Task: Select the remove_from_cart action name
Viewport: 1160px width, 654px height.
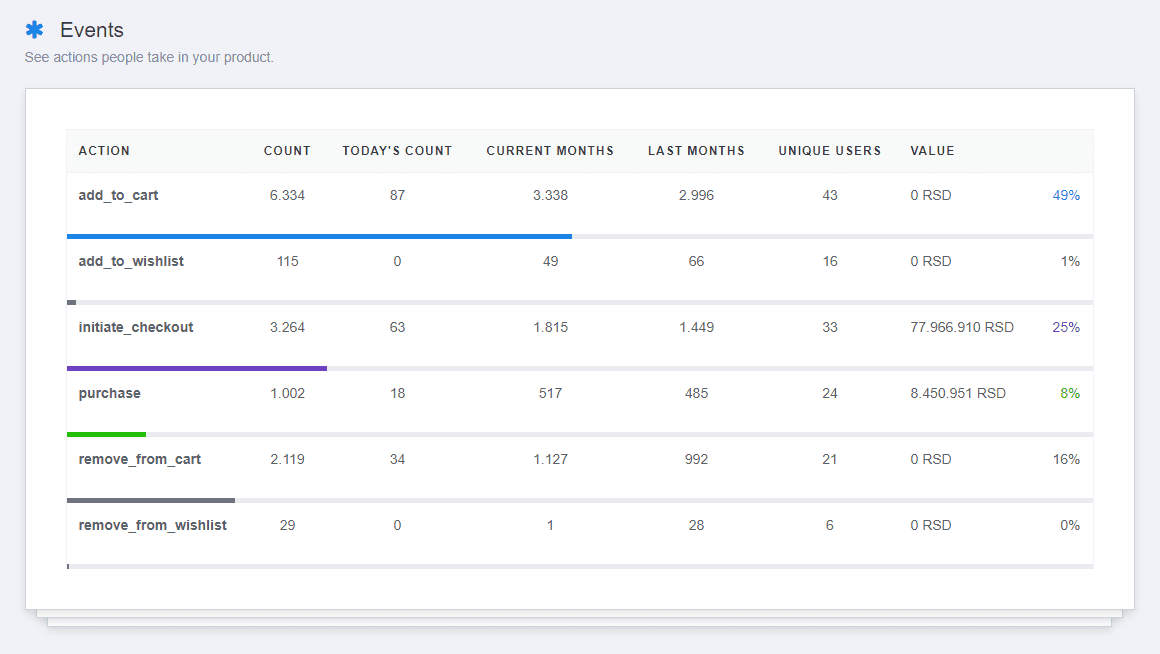Action: click(140, 459)
